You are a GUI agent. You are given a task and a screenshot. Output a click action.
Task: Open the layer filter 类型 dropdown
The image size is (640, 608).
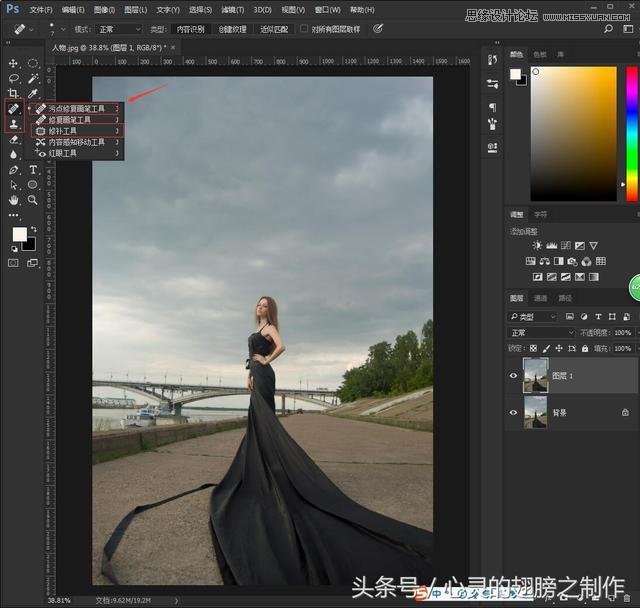tap(541, 316)
